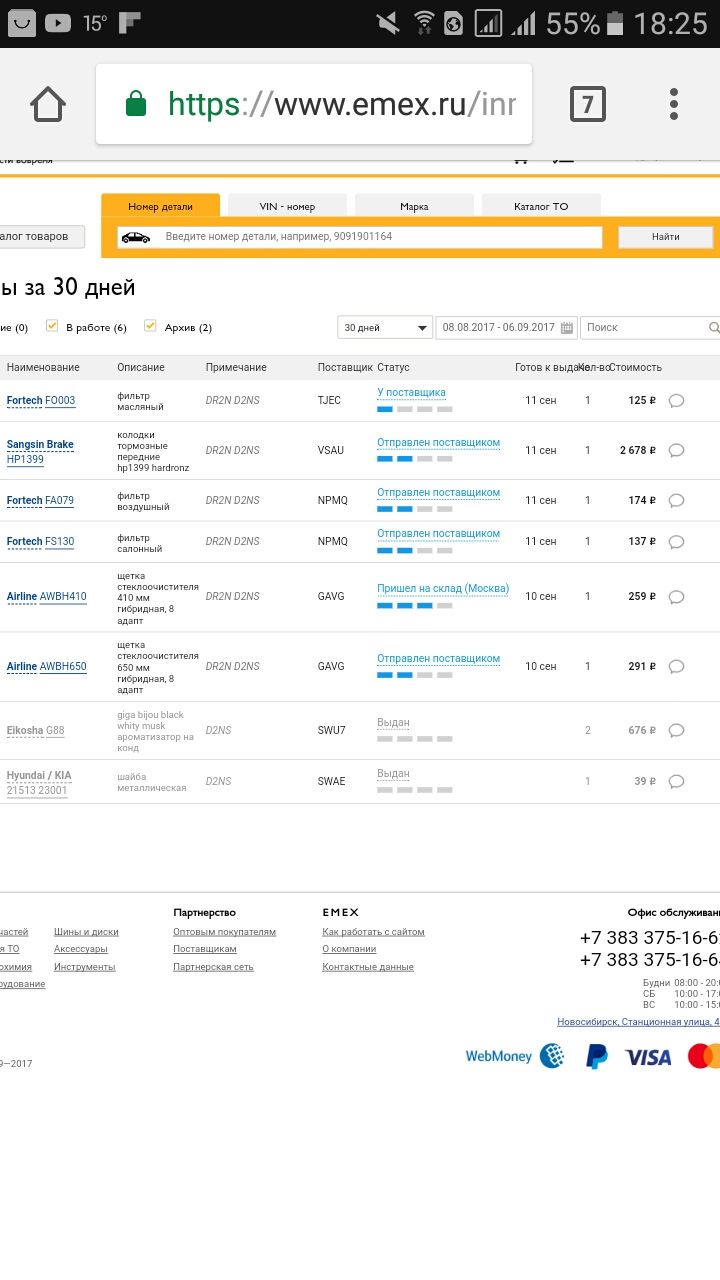Open the tab switcher showing 7 tabs

[587, 104]
